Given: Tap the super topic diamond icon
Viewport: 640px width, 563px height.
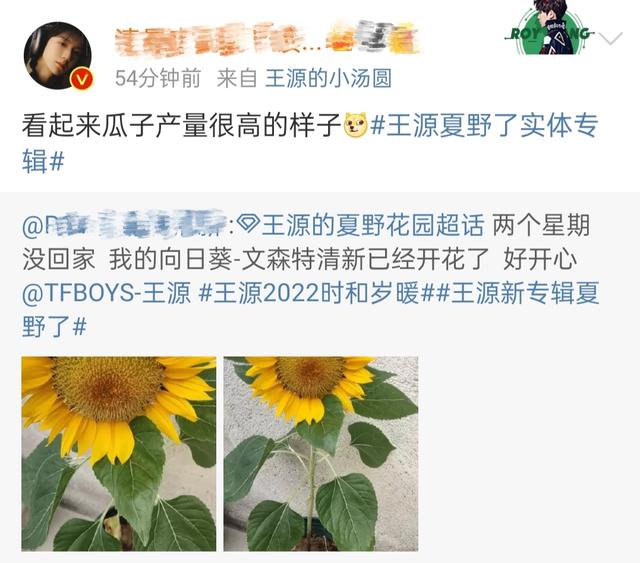Looking at the screenshot, I should tap(248, 225).
